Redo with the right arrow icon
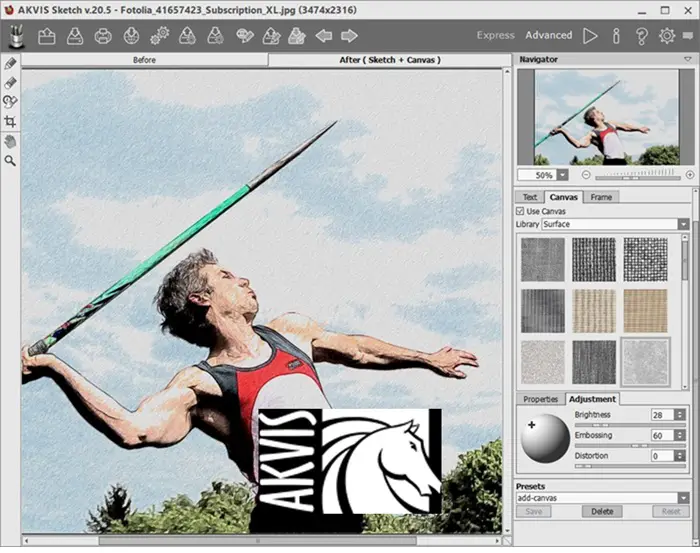The image size is (700, 553). pos(349,36)
